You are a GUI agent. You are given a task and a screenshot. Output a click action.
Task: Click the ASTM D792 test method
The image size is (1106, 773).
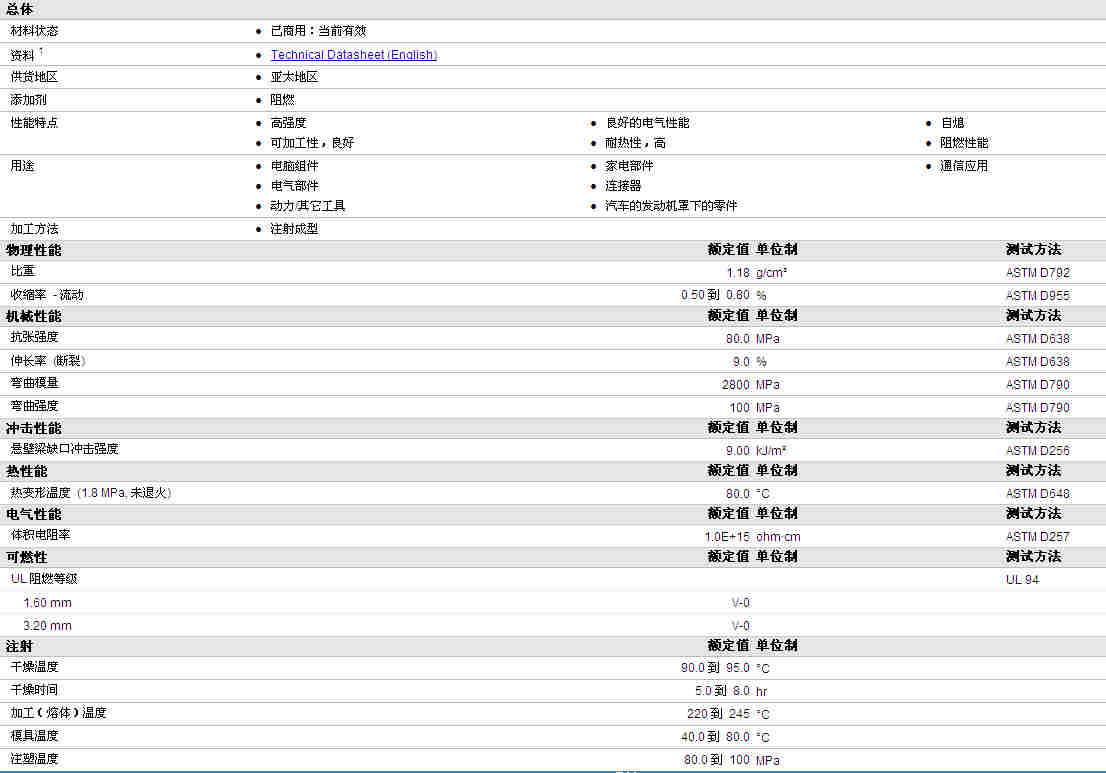[x=1038, y=273]
